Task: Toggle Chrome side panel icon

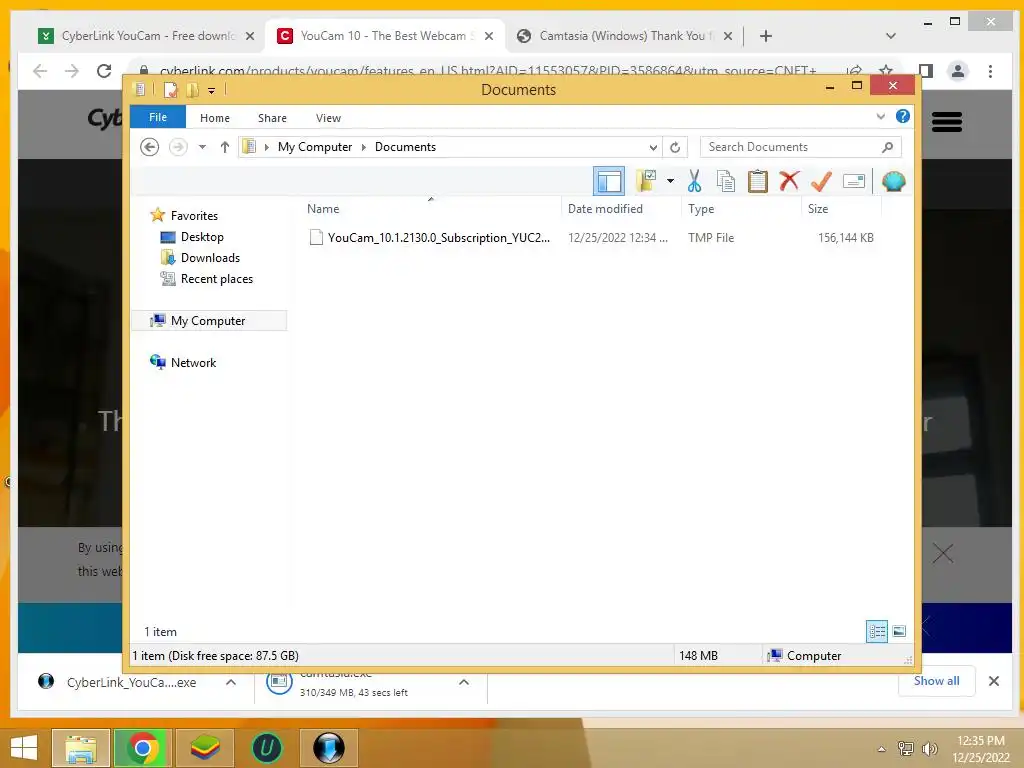Action: (x=925, y=71)
